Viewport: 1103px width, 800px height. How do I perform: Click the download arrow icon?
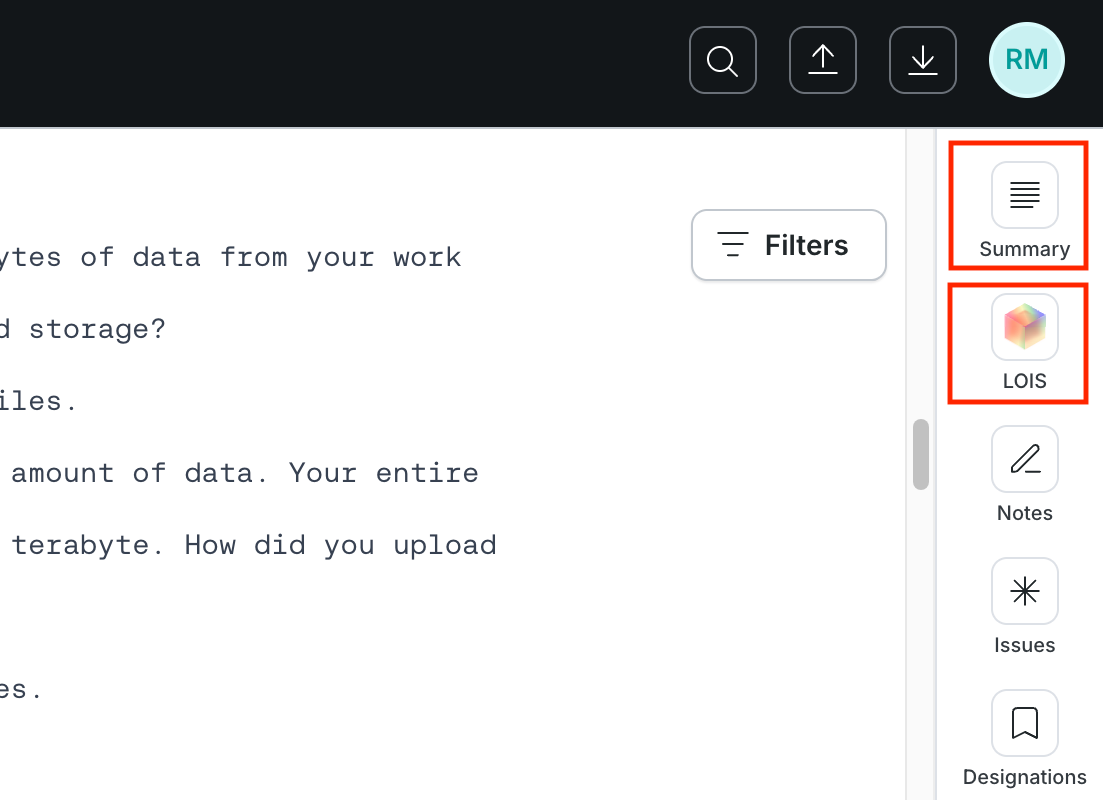(x=922, y=60)
